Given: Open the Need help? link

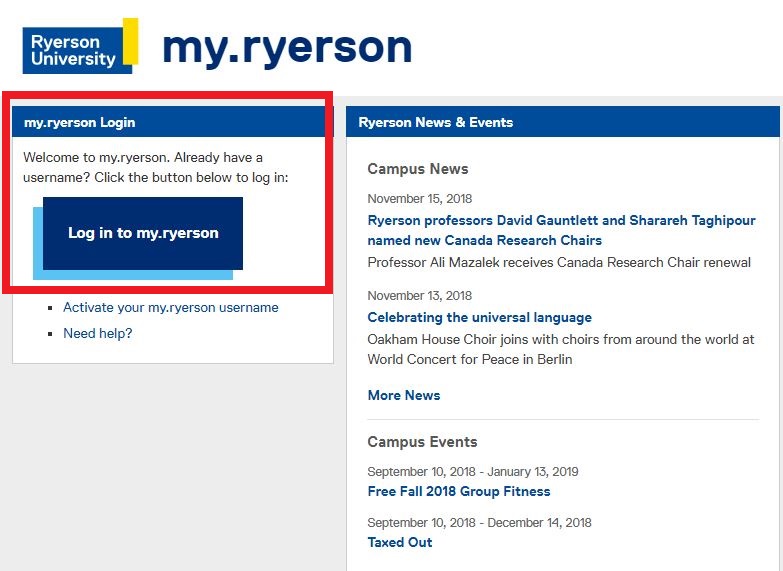Looking at the screenshot, I should tap(97, 333).
